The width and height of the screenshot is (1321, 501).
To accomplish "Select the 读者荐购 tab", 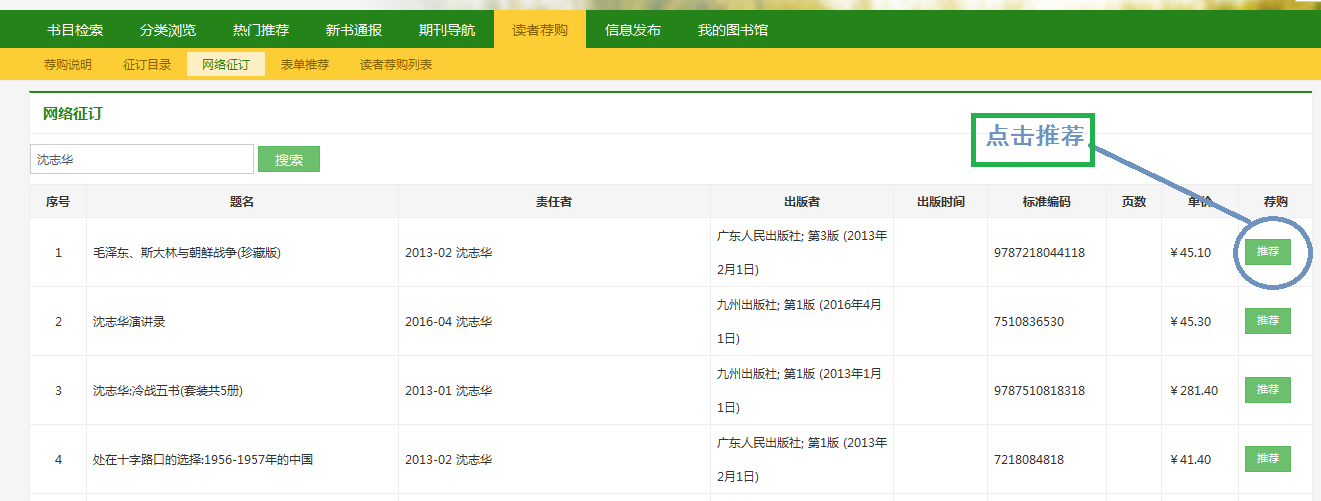I will 540,30.
